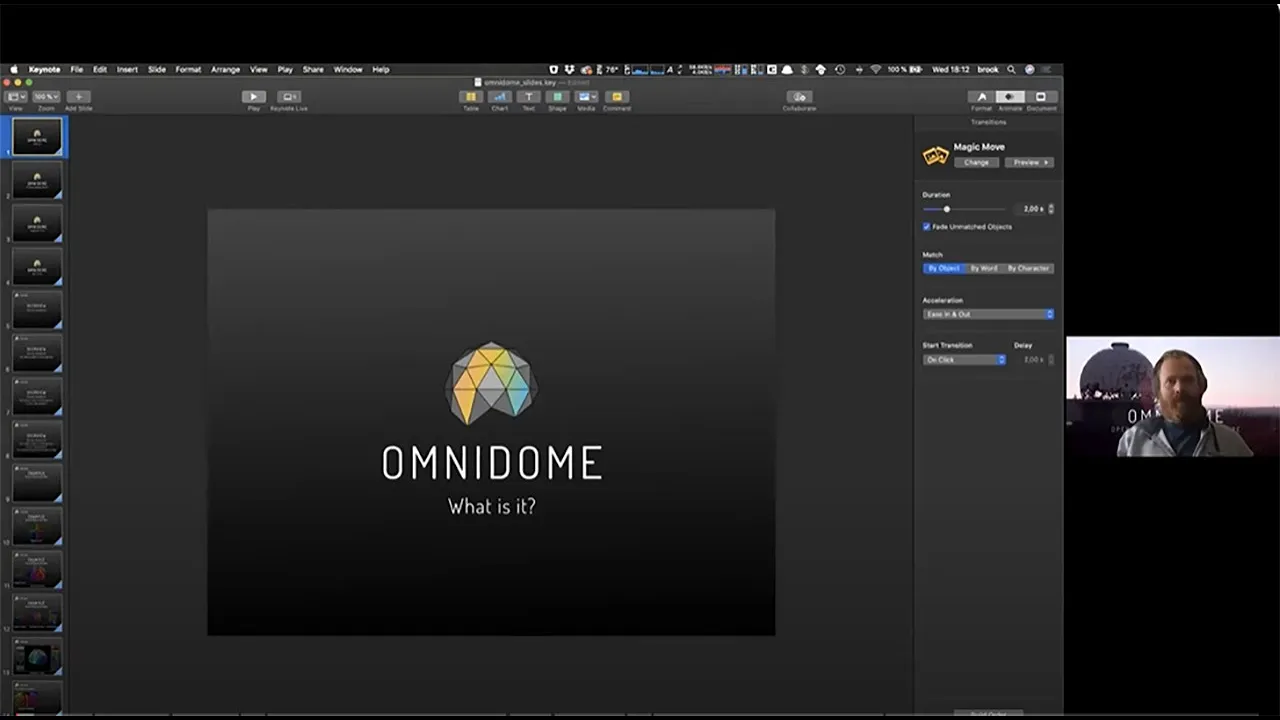Open the Insert menu

[127, 70]
